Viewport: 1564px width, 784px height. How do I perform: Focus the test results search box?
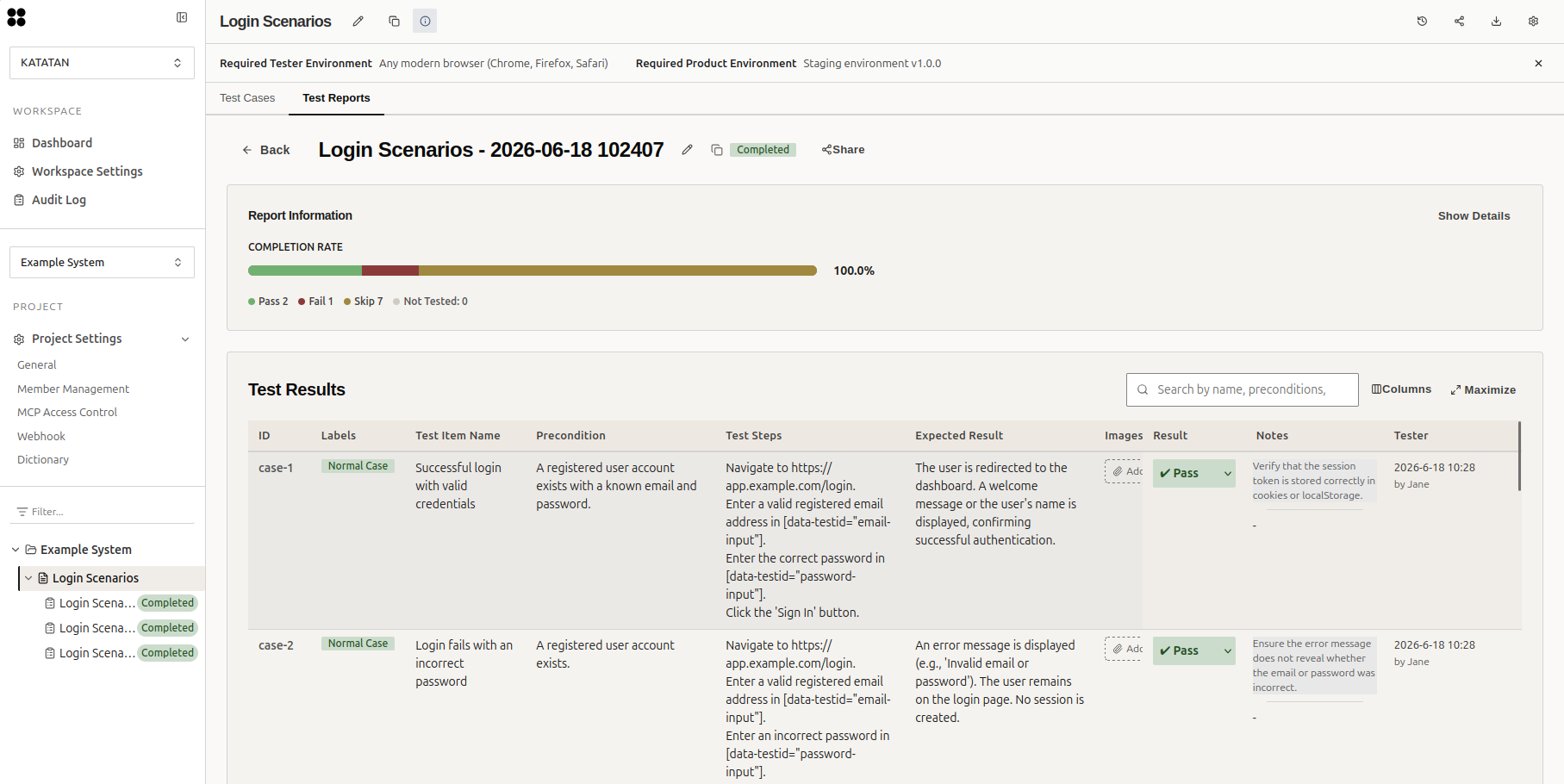tap(1242, 389)
